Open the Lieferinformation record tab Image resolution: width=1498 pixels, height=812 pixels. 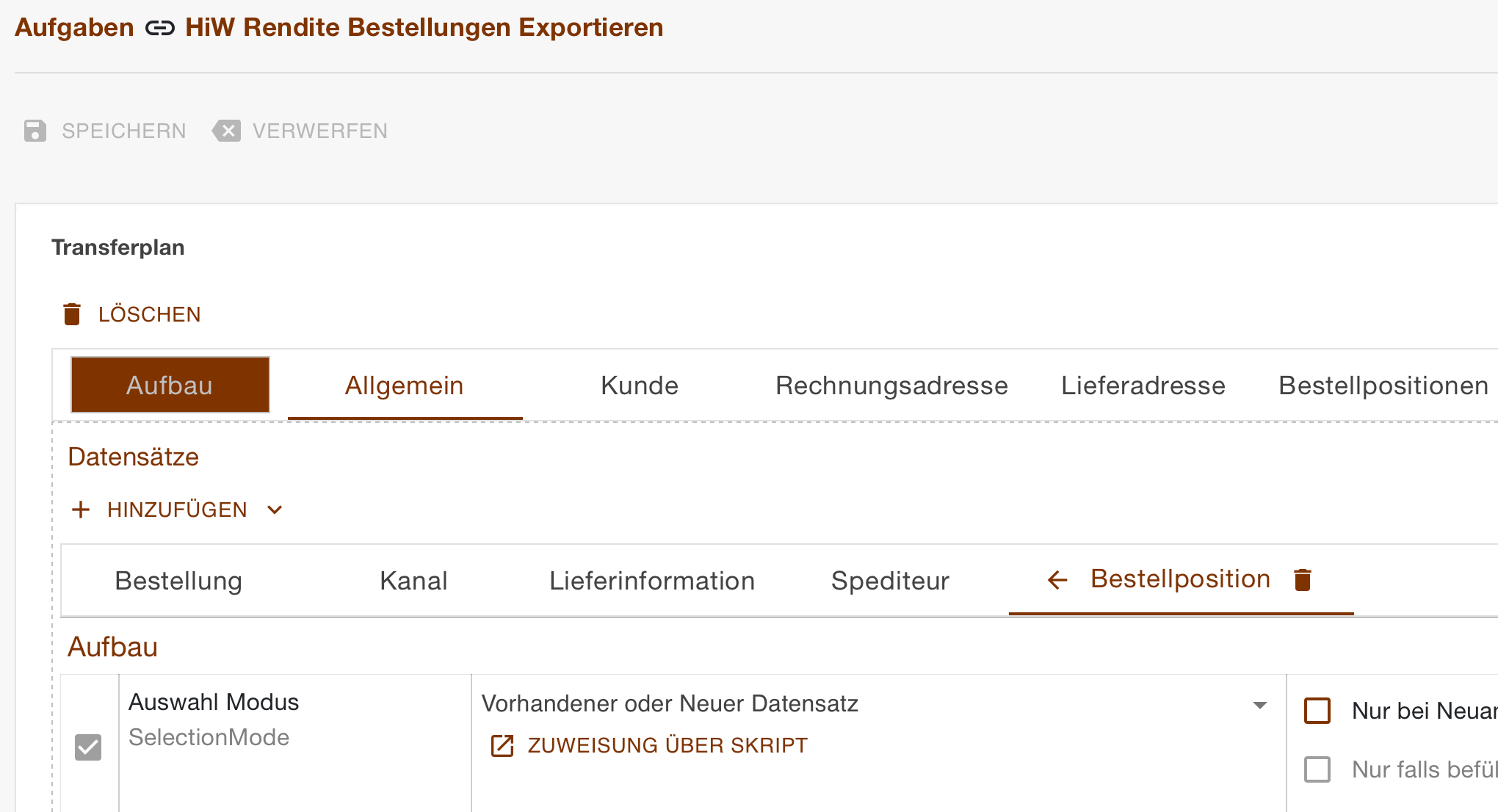(x=652, y=580)
